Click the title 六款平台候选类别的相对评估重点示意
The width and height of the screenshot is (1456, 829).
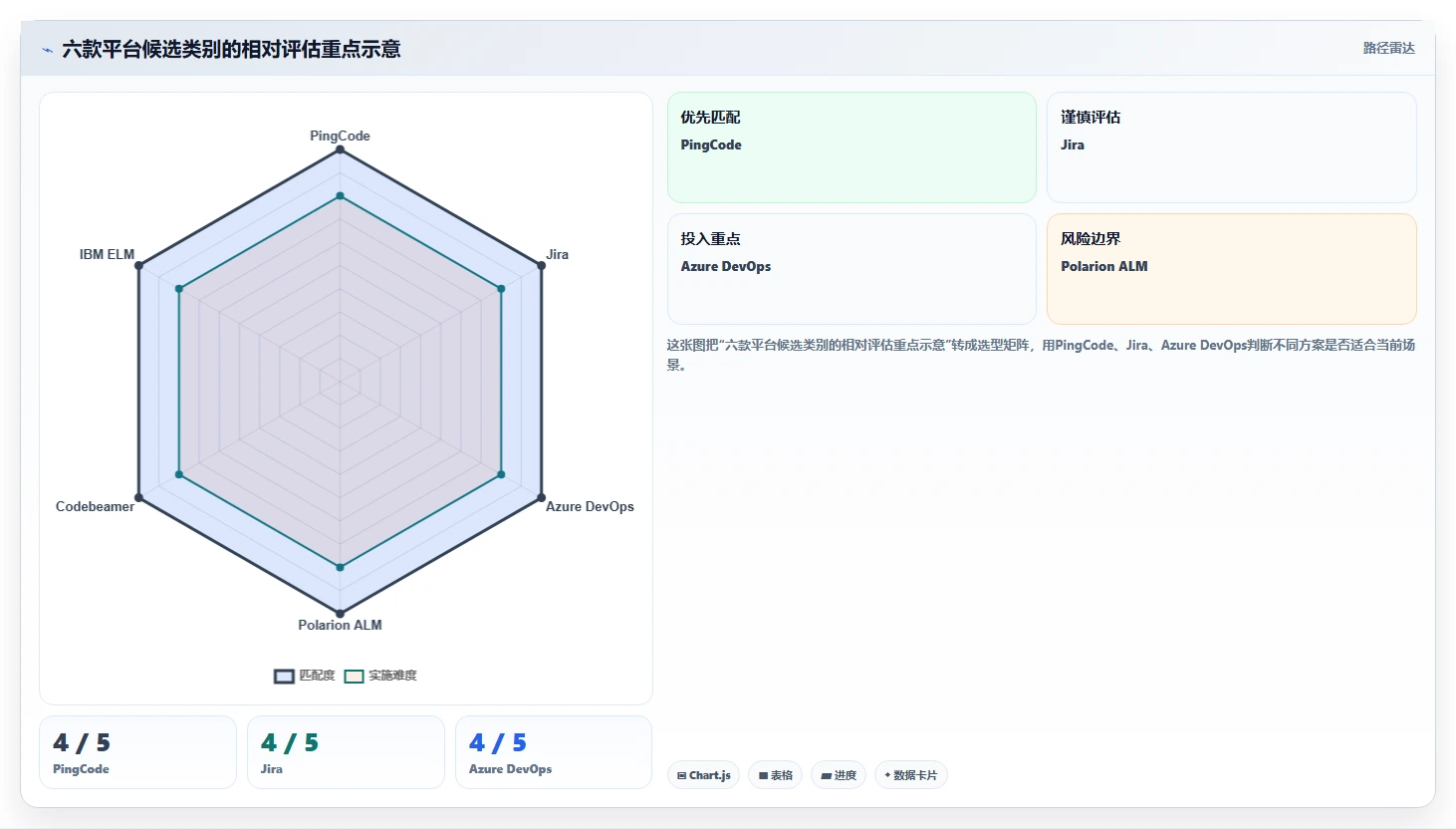click(x=231, y=49)
